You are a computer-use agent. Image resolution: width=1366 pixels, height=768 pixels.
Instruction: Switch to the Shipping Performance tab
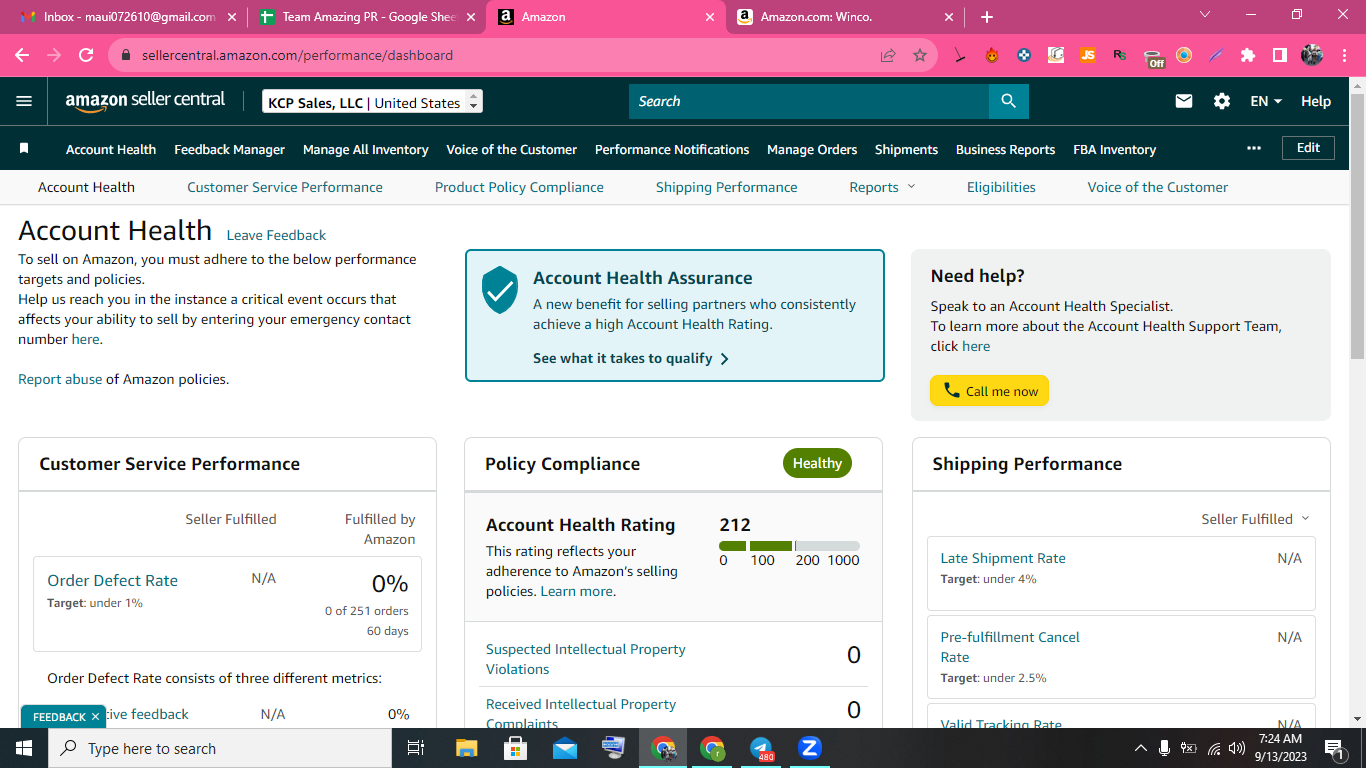pyautogui.click(x=727, y=187)
